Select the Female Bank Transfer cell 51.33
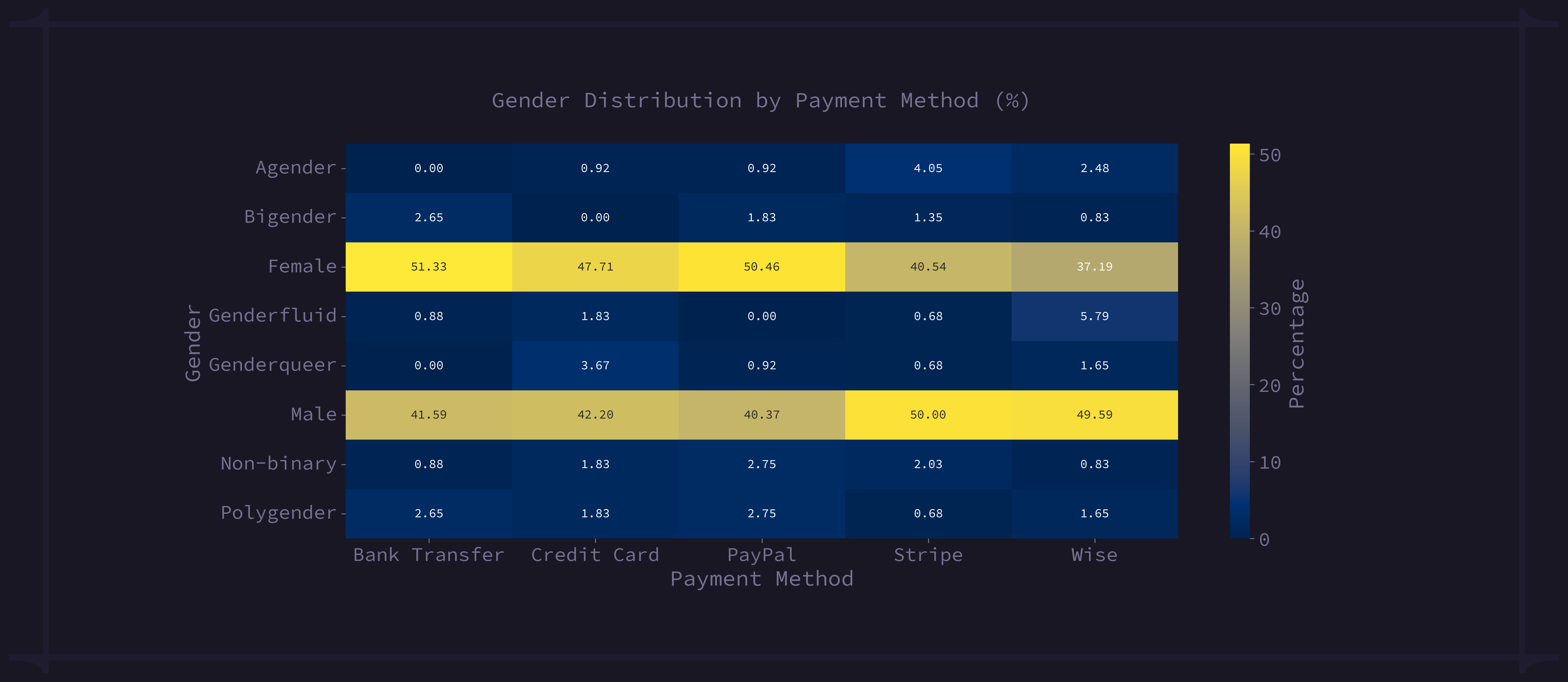Screen dimensions: 1568x682 coord(429,267)
